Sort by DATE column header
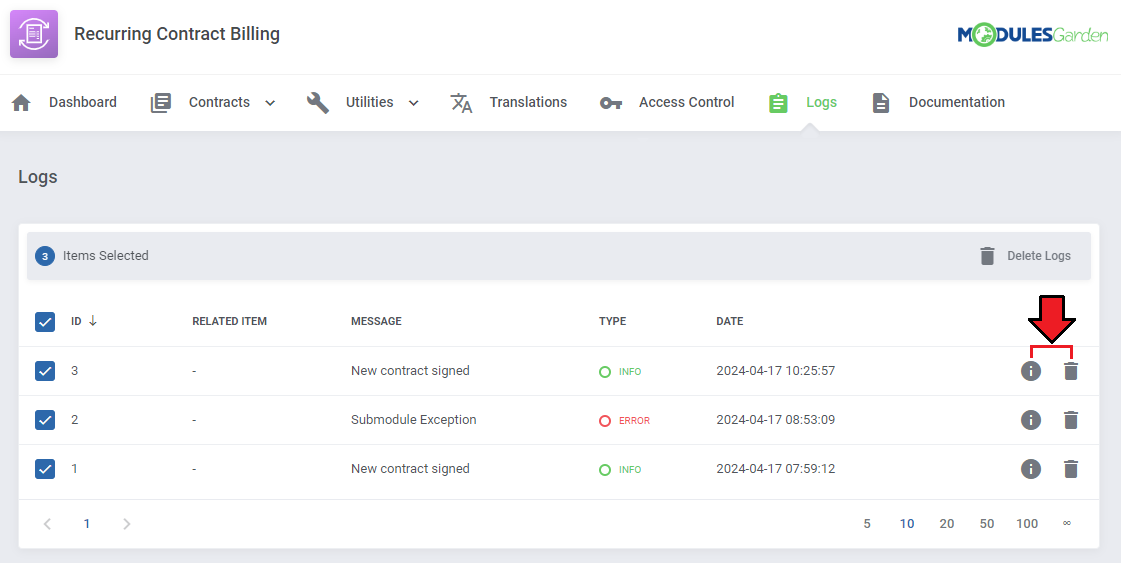This screenshot has width=1121, height=563. coord(730,321)
